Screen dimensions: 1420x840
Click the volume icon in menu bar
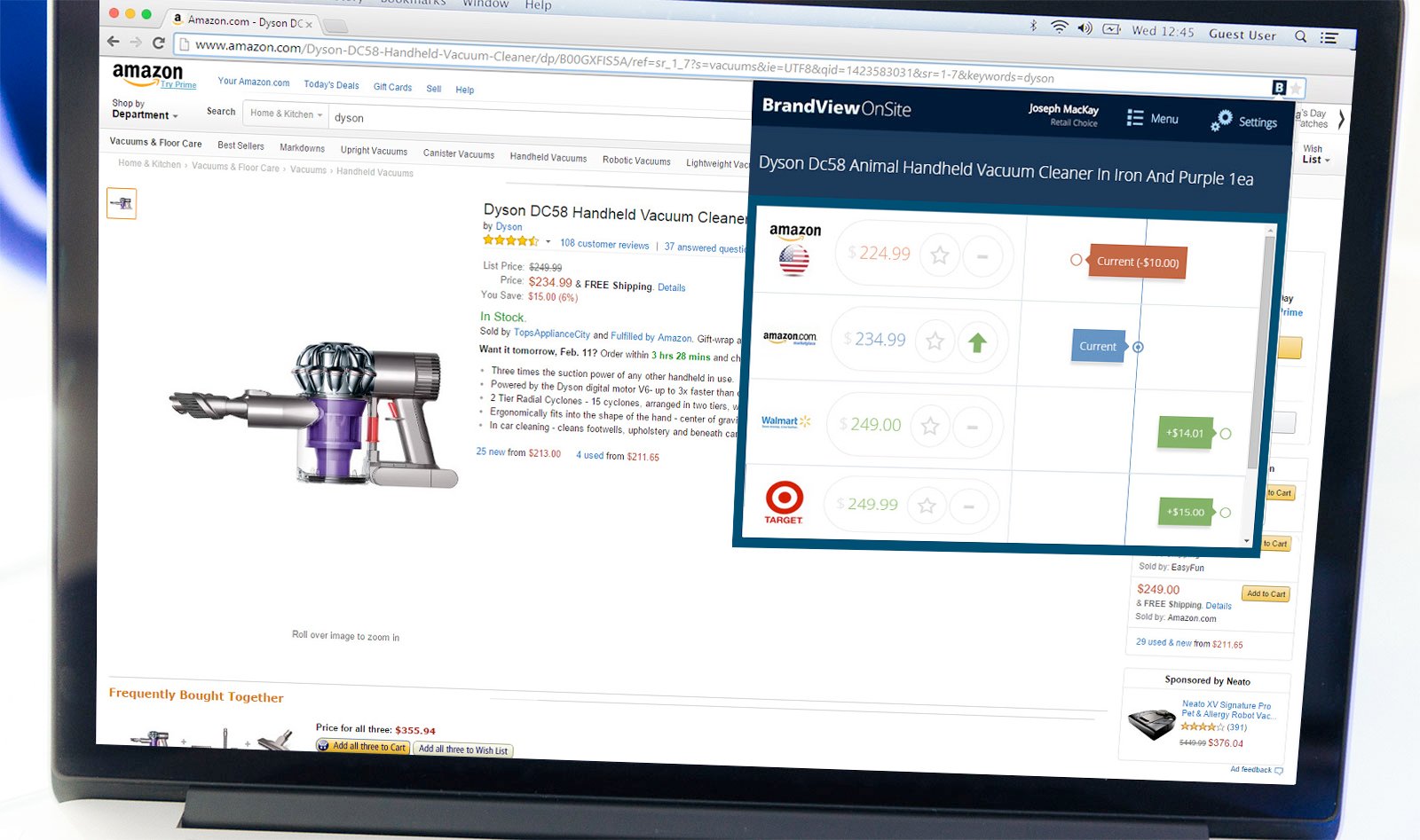coord(1085,28)
